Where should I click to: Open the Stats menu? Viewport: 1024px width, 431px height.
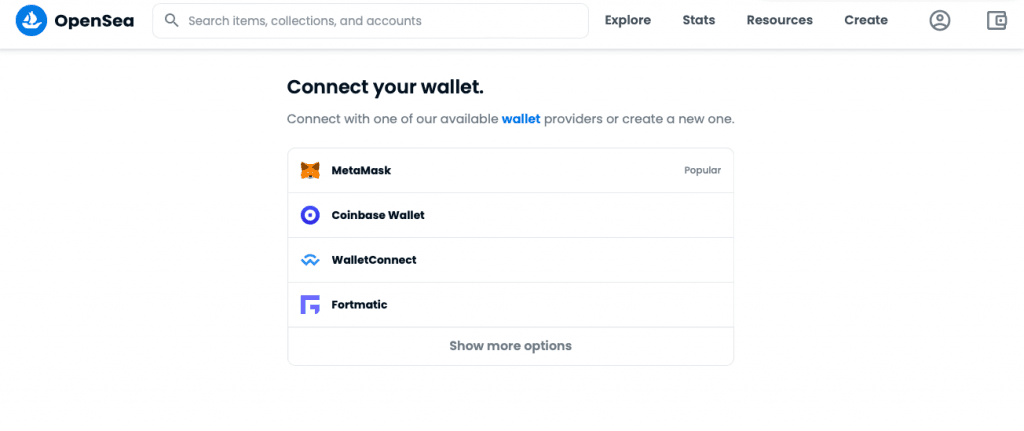[x=699, y=20]
